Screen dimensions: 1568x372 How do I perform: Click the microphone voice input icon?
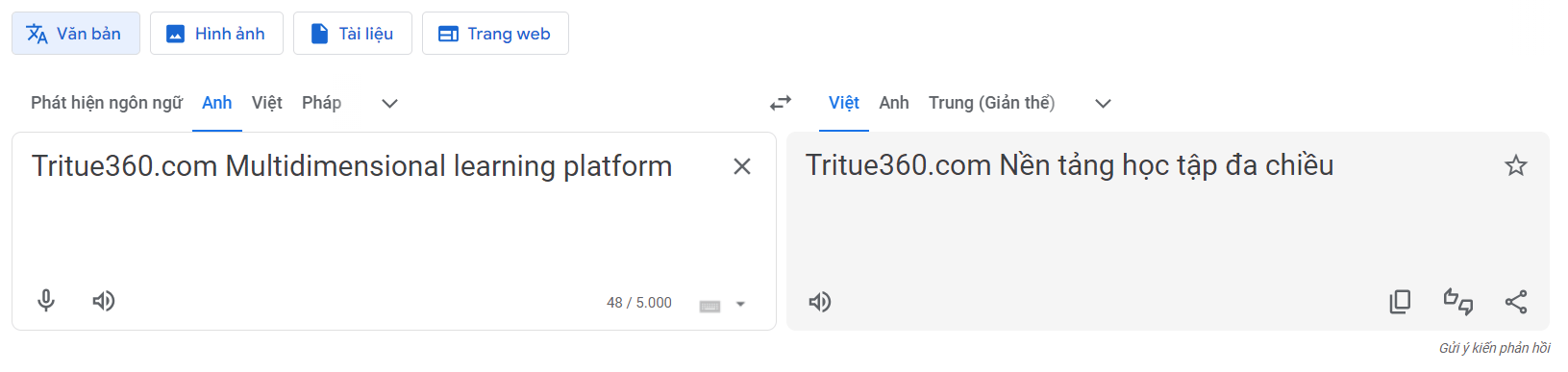click(46, 301)
